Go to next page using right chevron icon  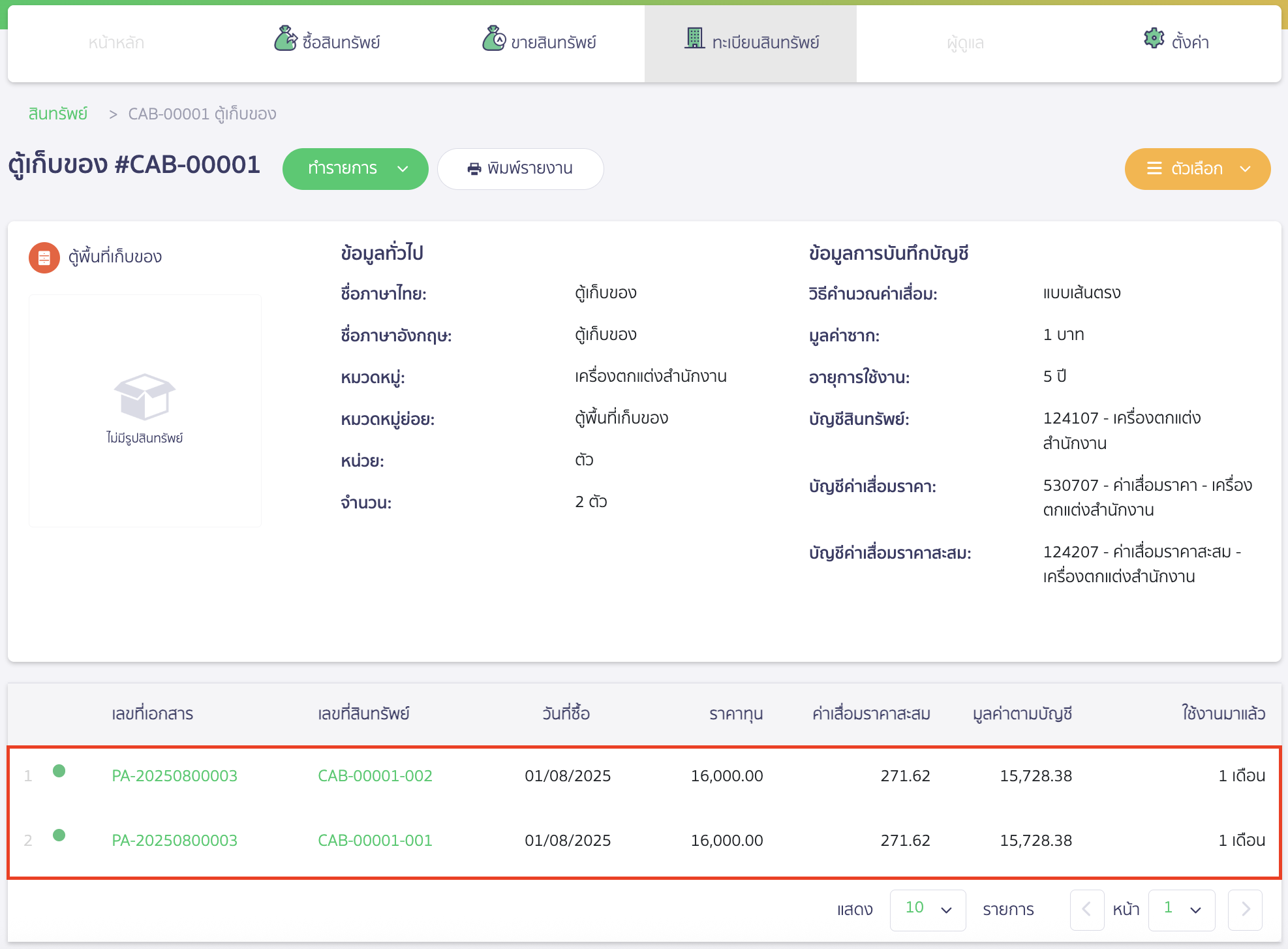[x=1244, y=910]
